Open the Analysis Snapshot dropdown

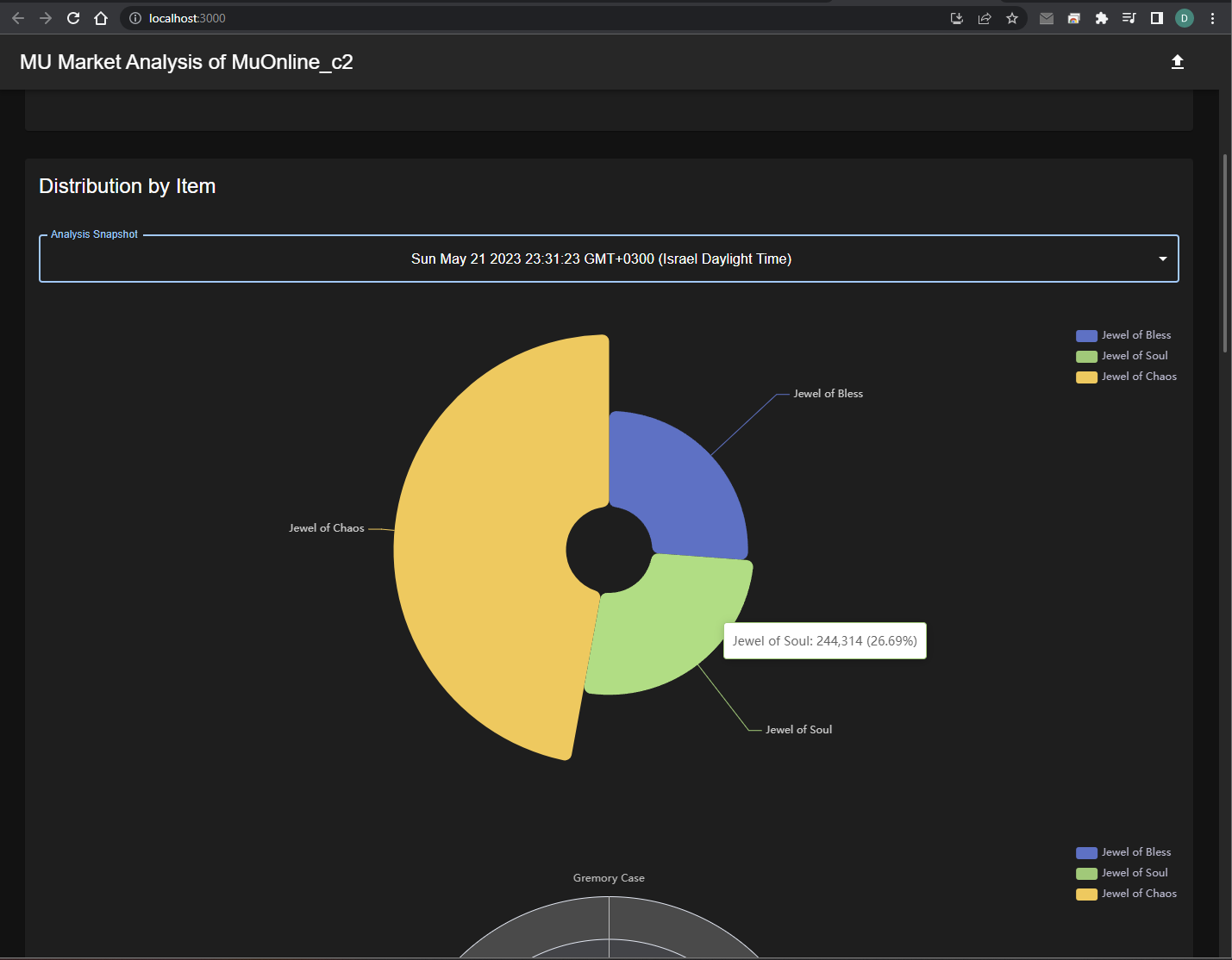click(x=609, y=259)
